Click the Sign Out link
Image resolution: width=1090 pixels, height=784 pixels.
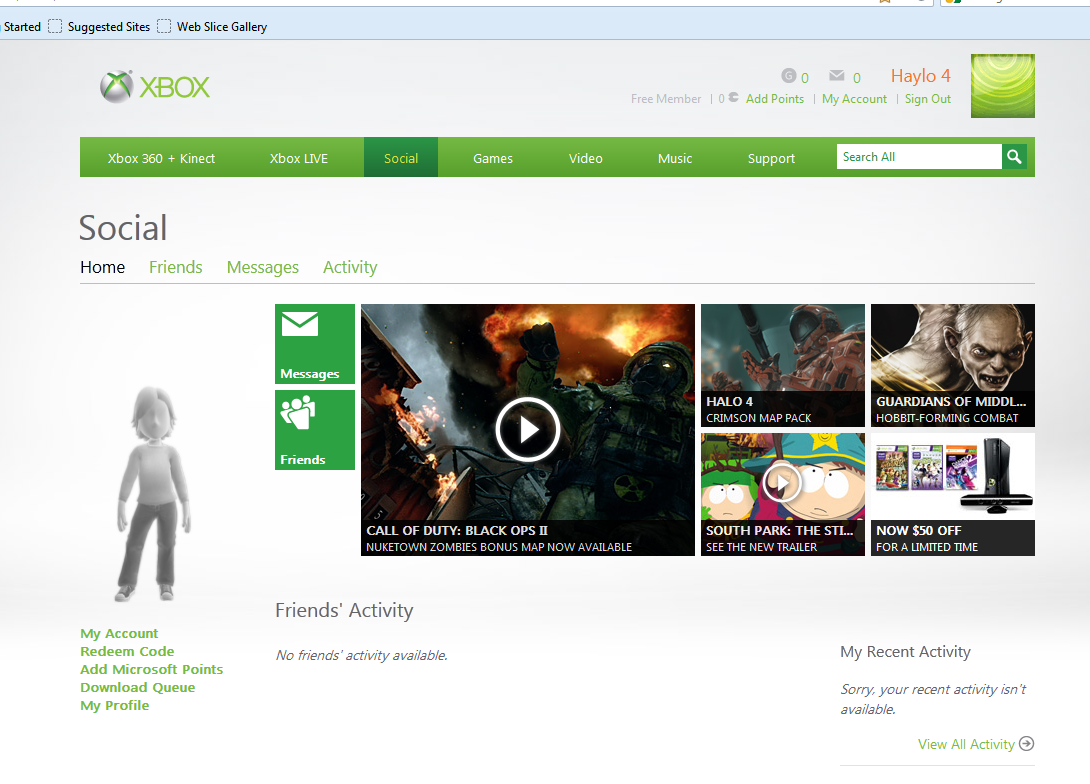pos(927,99)
